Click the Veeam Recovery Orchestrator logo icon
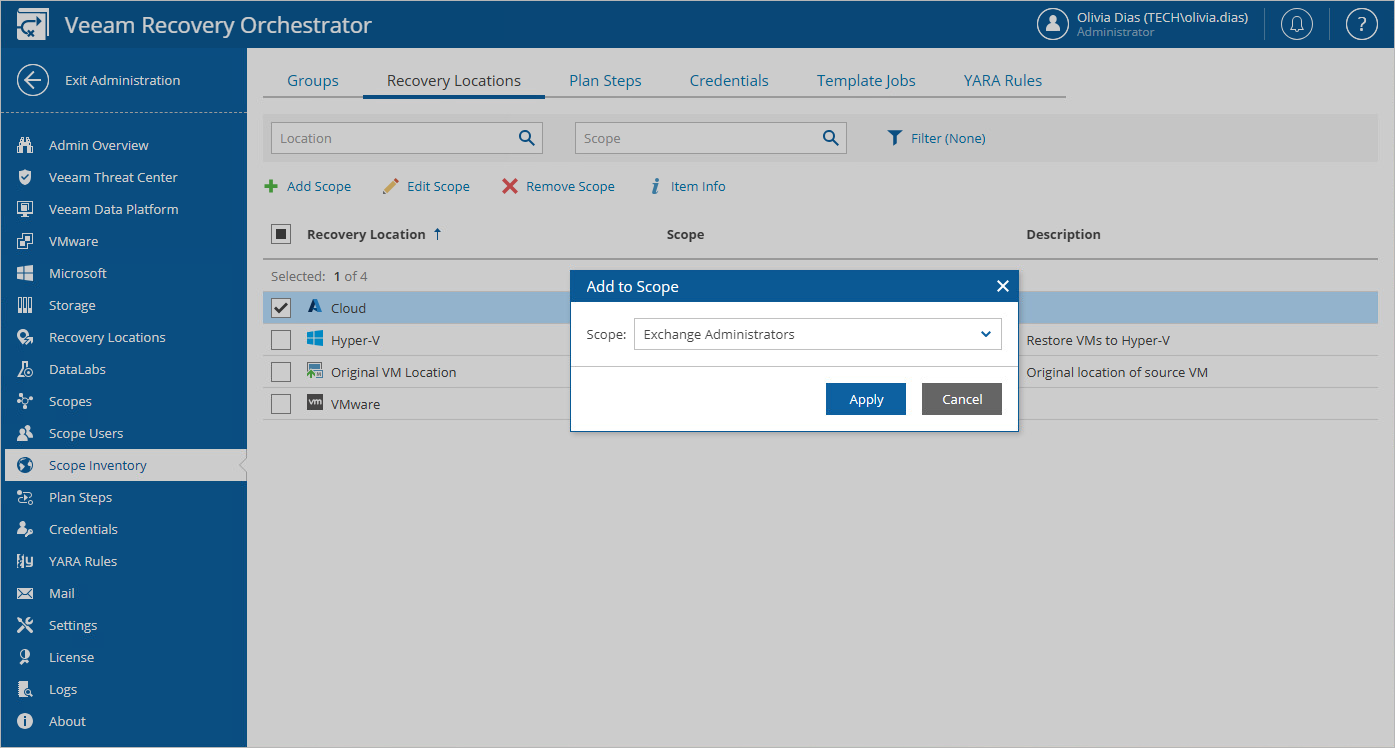Image resolution: width=1395 pixels, height=748 pixels. 33,25
